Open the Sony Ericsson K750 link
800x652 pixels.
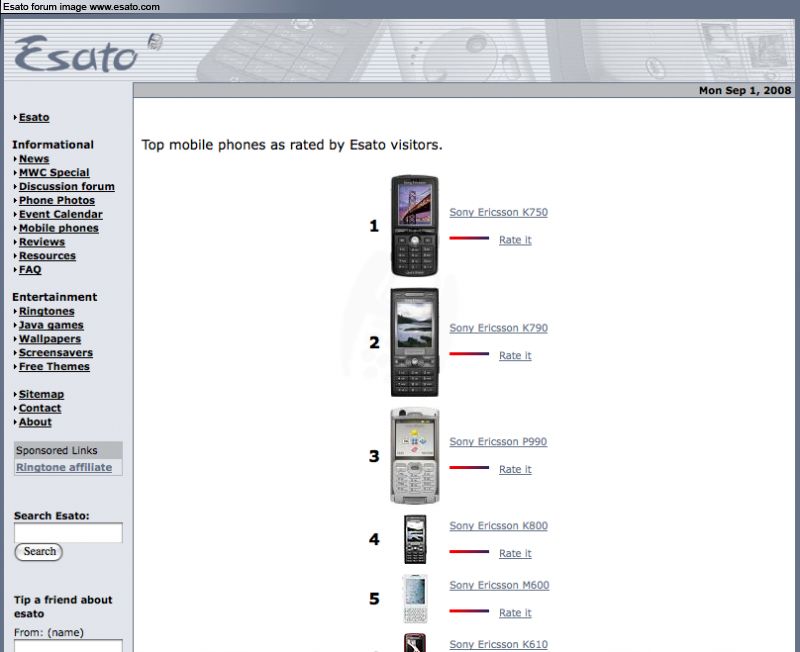click(498, 212)
